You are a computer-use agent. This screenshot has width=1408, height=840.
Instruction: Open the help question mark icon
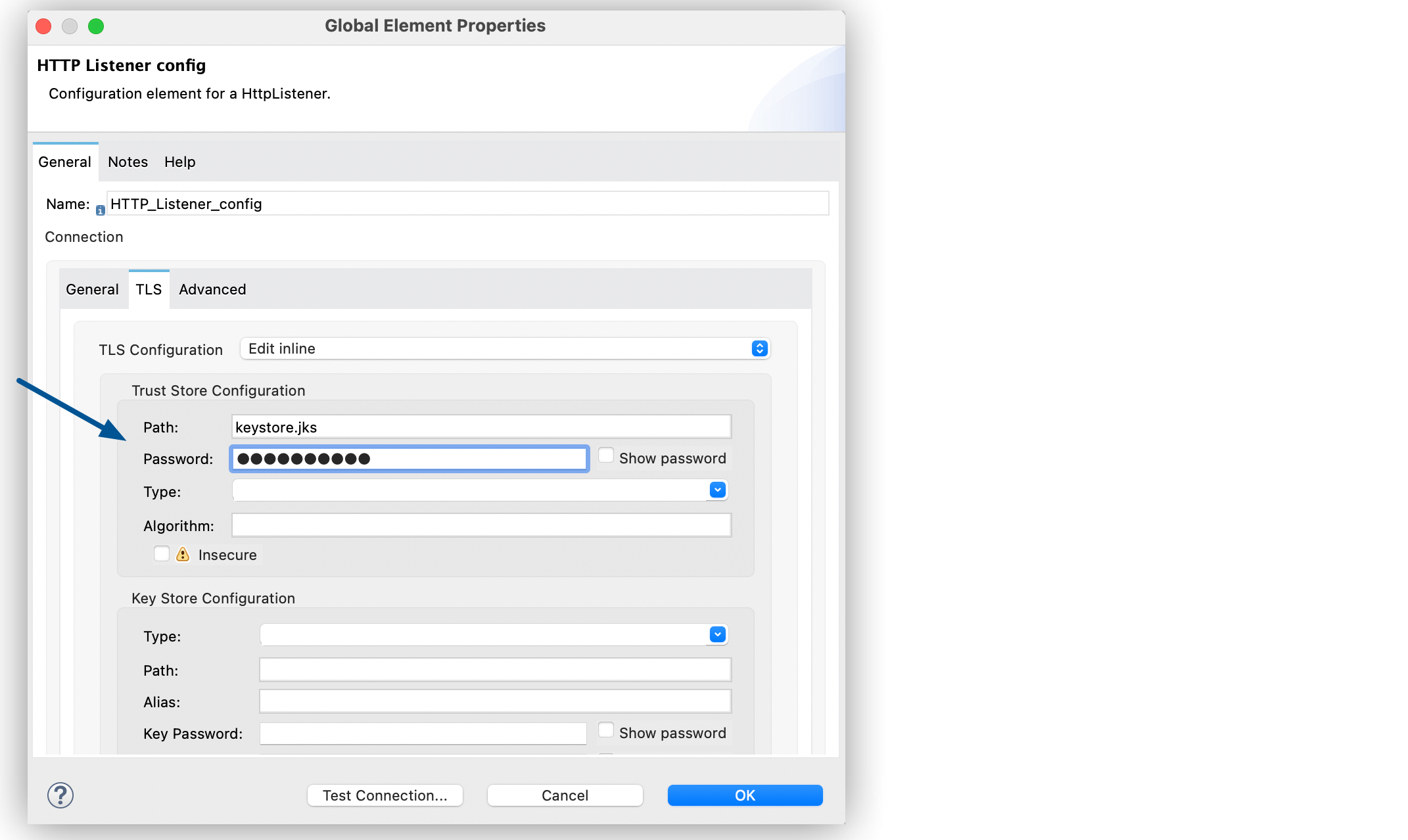(60, 795)
